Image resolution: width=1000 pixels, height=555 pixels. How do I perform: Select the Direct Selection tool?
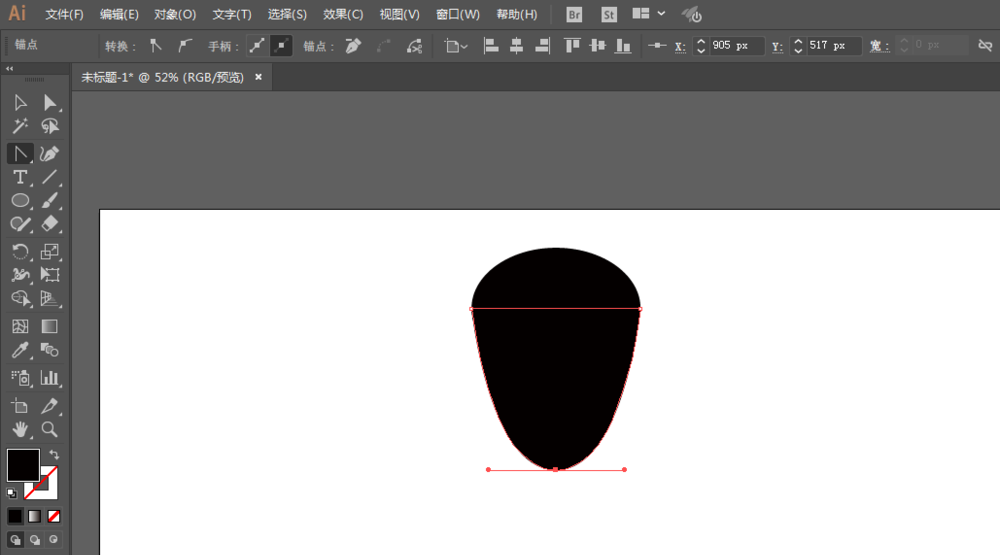click(x=50, y=103)
